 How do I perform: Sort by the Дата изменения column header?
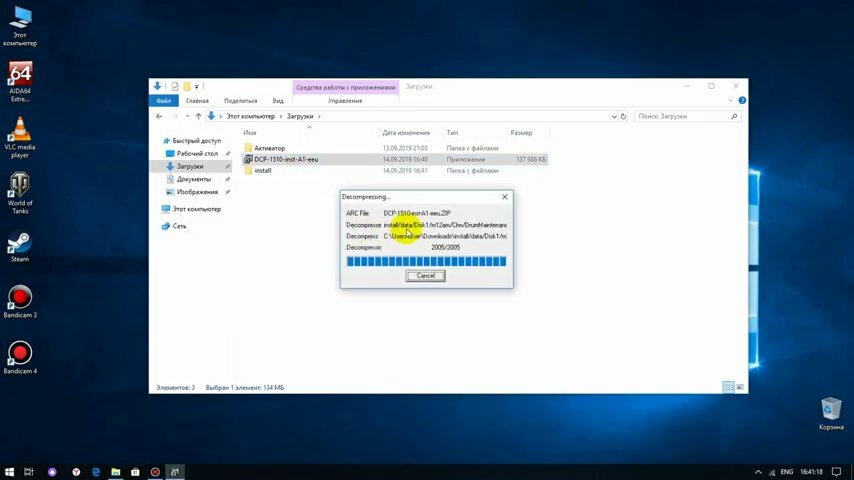point(406,133)
